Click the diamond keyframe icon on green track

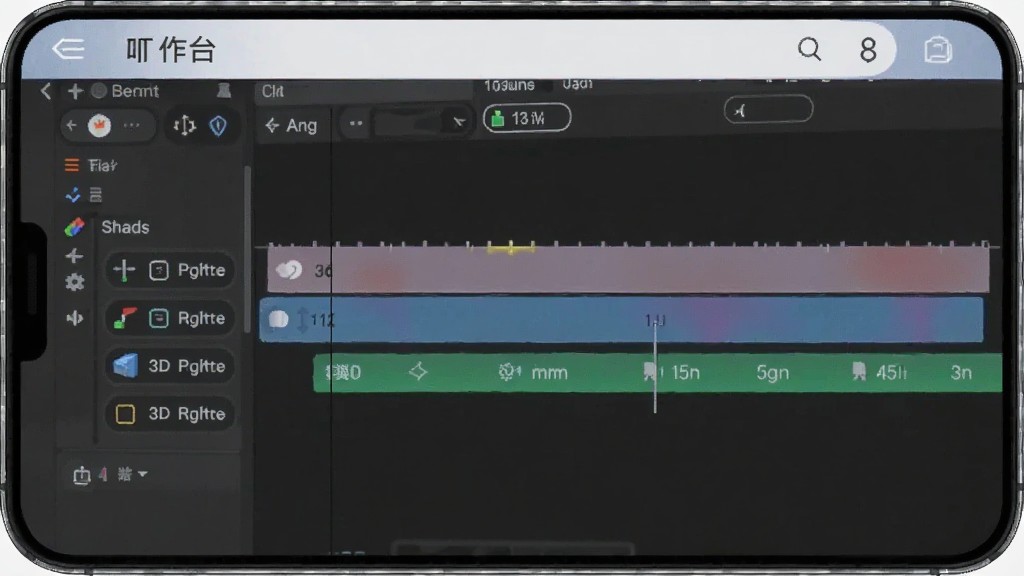click(x=418, y=372)
